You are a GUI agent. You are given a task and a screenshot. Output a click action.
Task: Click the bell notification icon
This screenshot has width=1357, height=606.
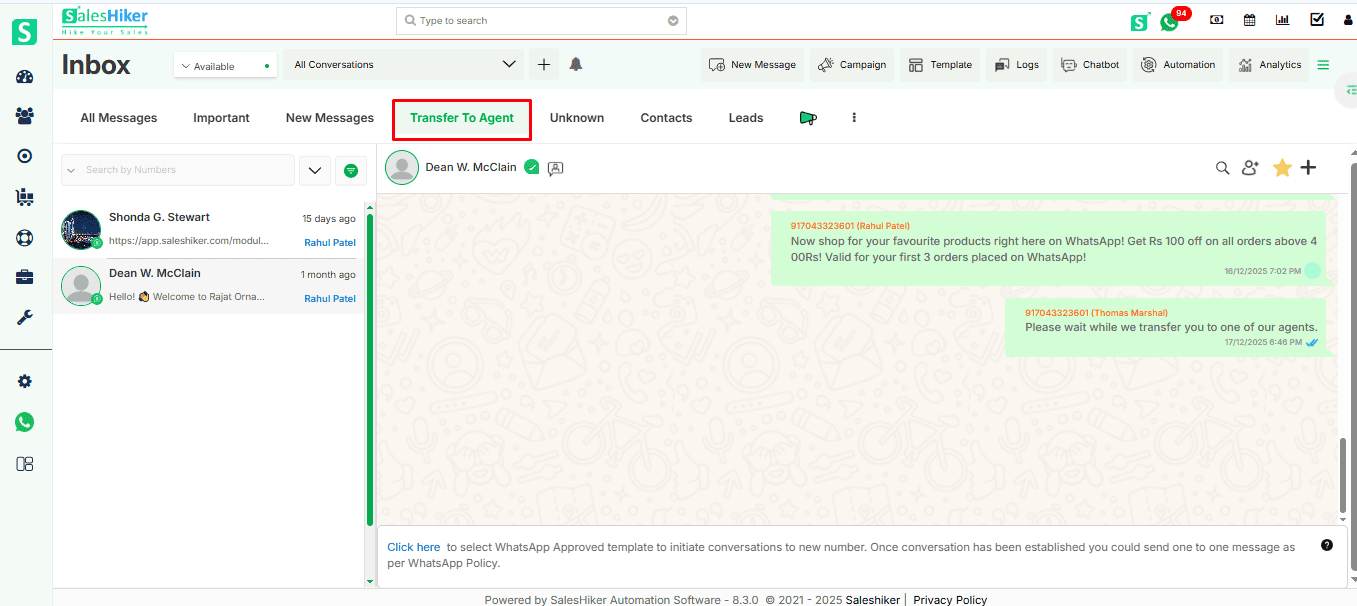[576, 65]
